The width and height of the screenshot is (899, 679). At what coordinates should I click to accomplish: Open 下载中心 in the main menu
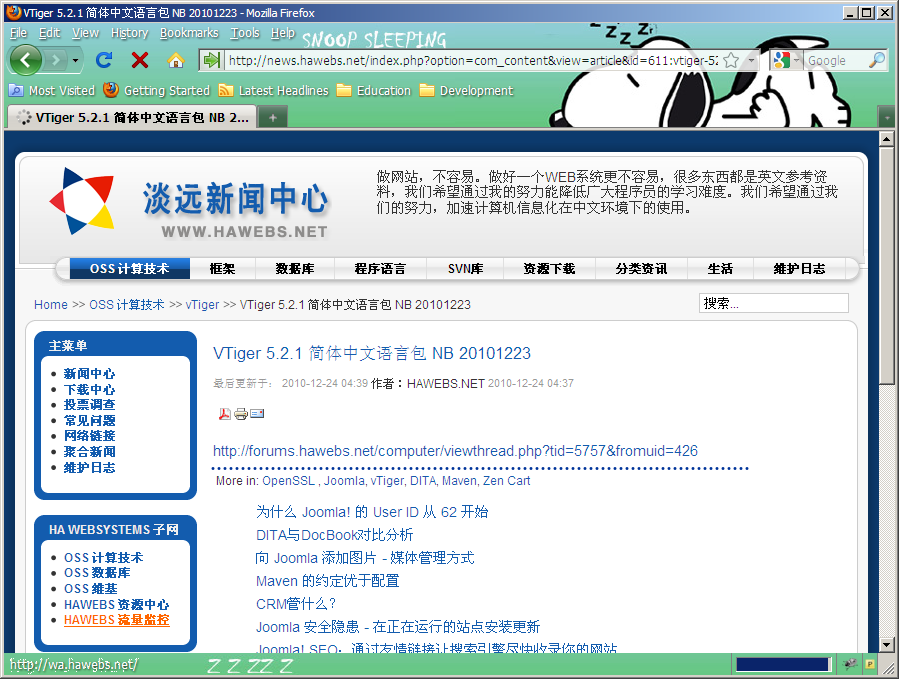click(89, 389)
